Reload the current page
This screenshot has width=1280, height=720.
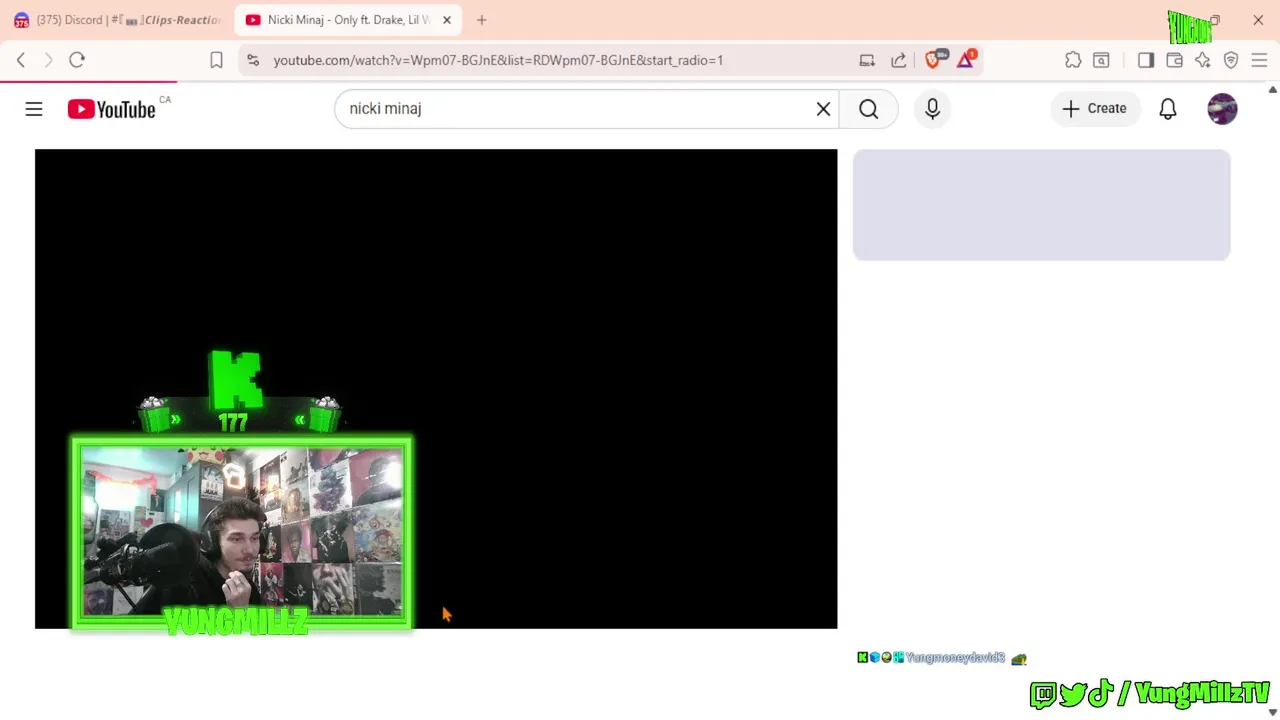click(77, 60)
